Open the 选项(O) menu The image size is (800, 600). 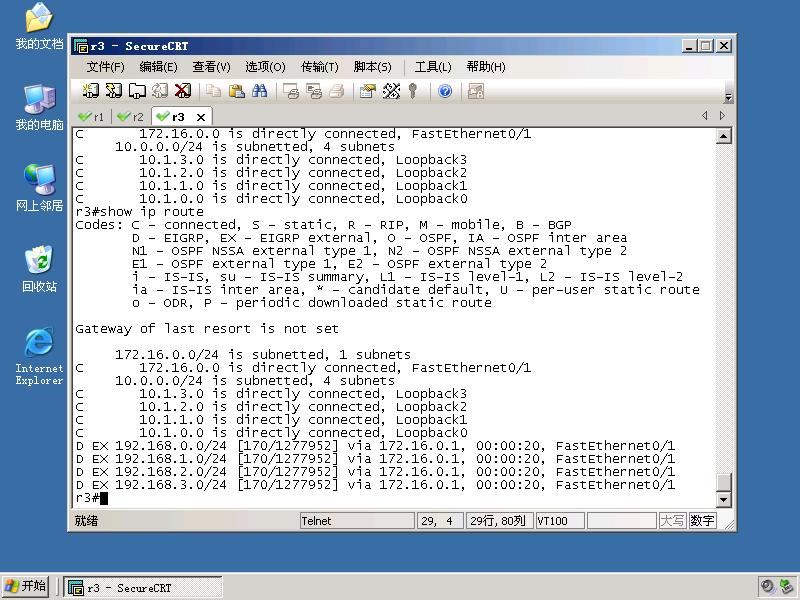(265, 67)
